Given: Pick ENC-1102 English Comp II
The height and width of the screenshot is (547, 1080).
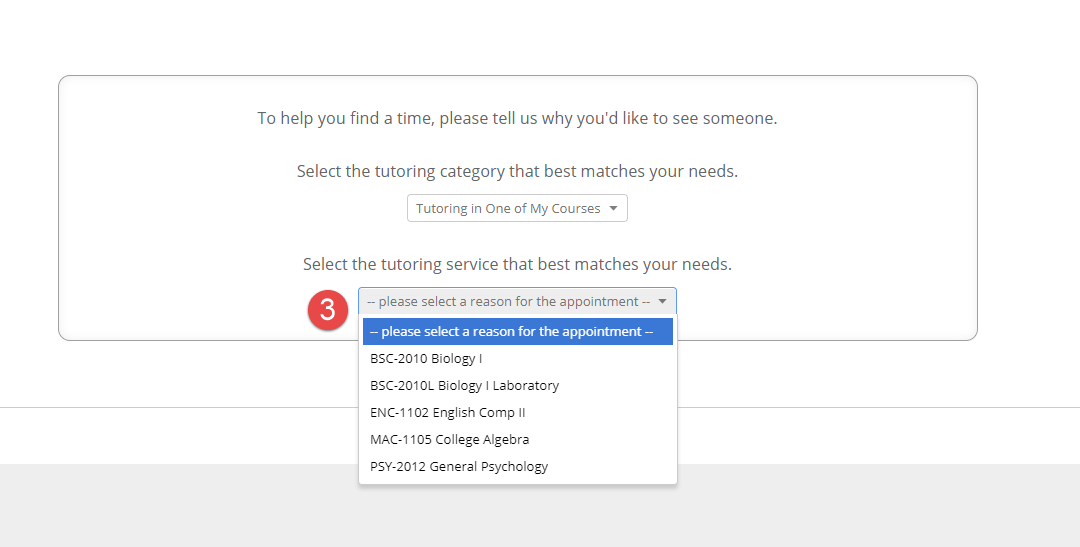Looking at the screenshot, I should (x=517, y=412).
